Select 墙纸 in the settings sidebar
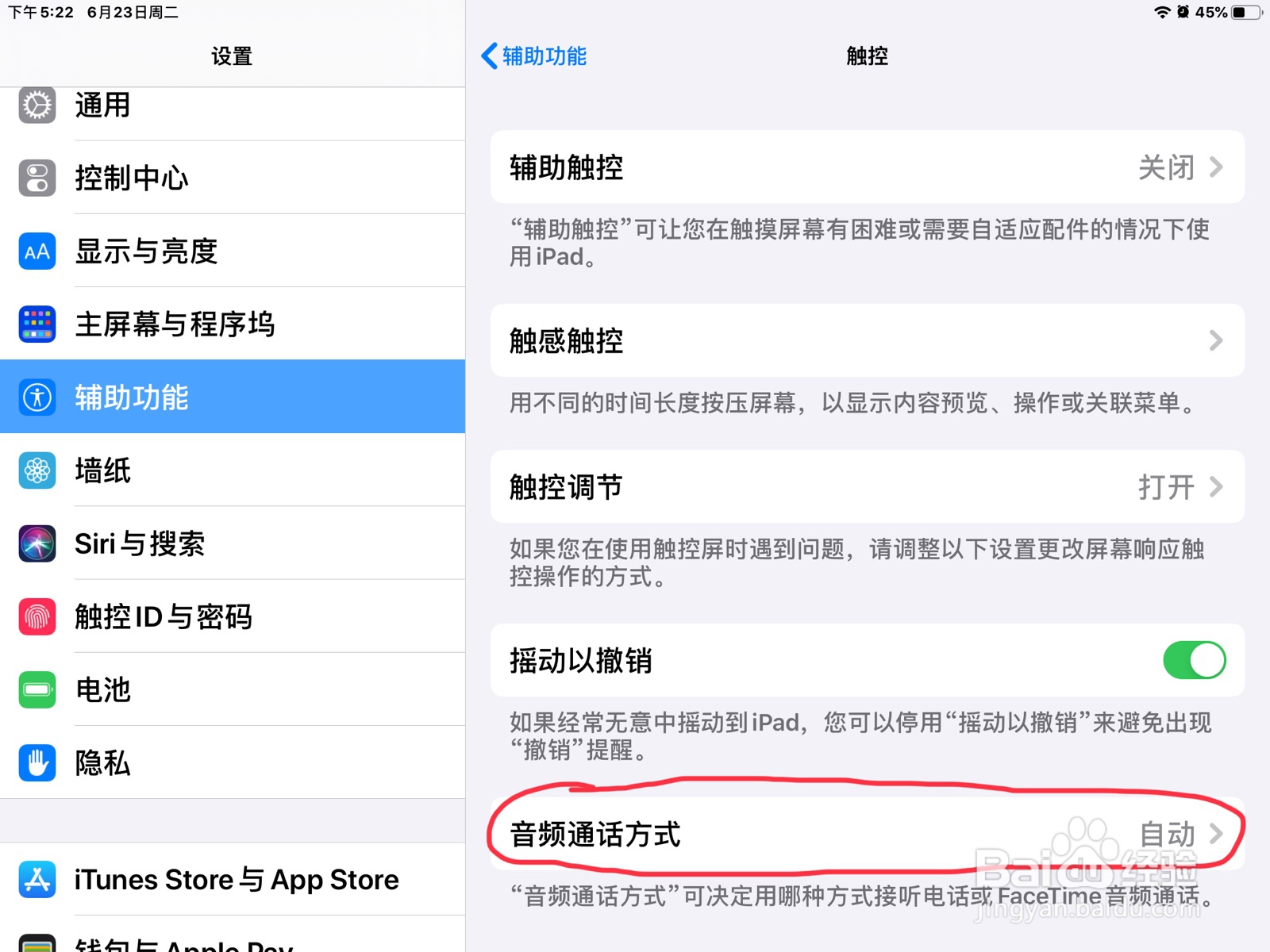 click(x=233, y=470)
